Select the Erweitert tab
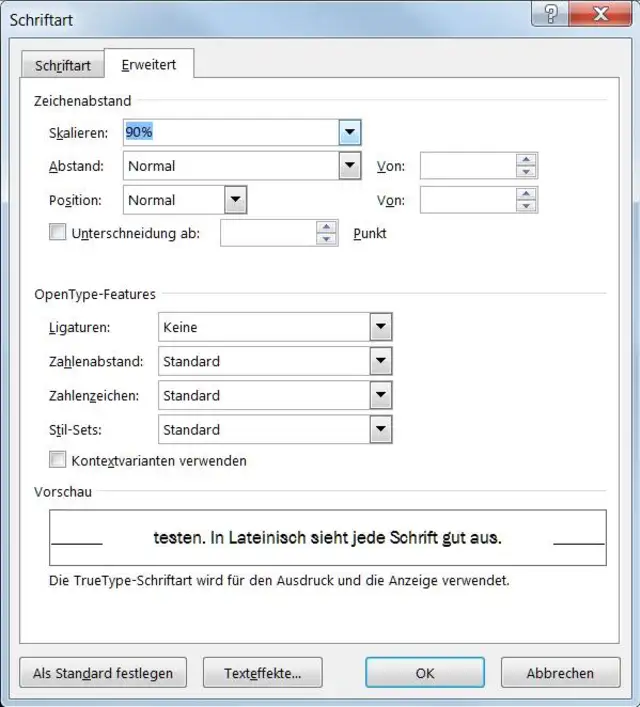The width and height of the screenshot is (640, 707). (149, 65)
